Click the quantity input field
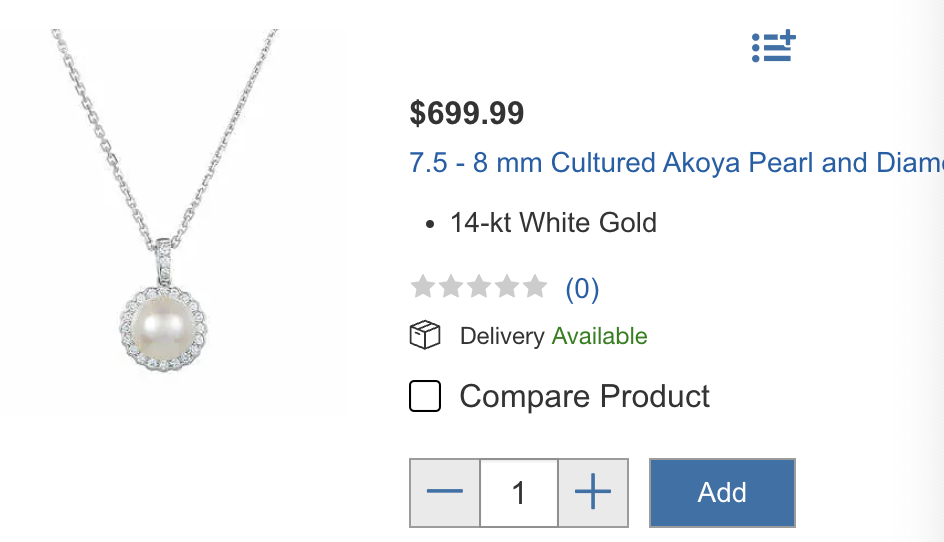 pos(519,492)
